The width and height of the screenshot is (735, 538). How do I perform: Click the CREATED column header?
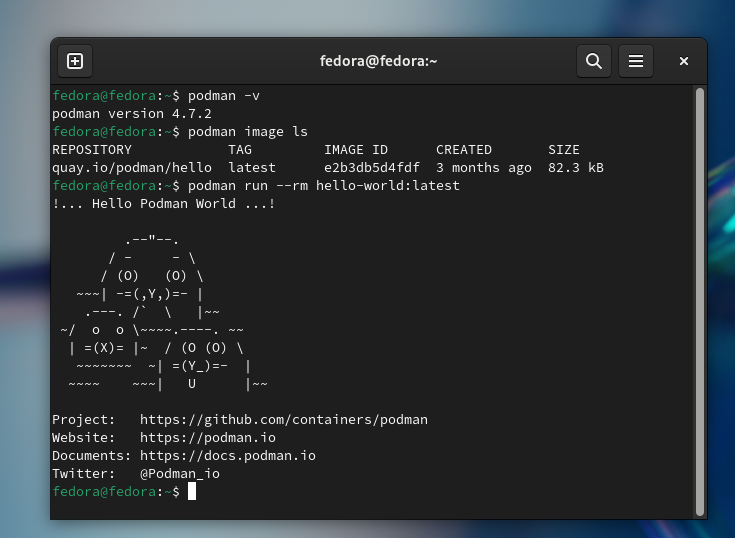pyautogui.click(x=464, y=150)
